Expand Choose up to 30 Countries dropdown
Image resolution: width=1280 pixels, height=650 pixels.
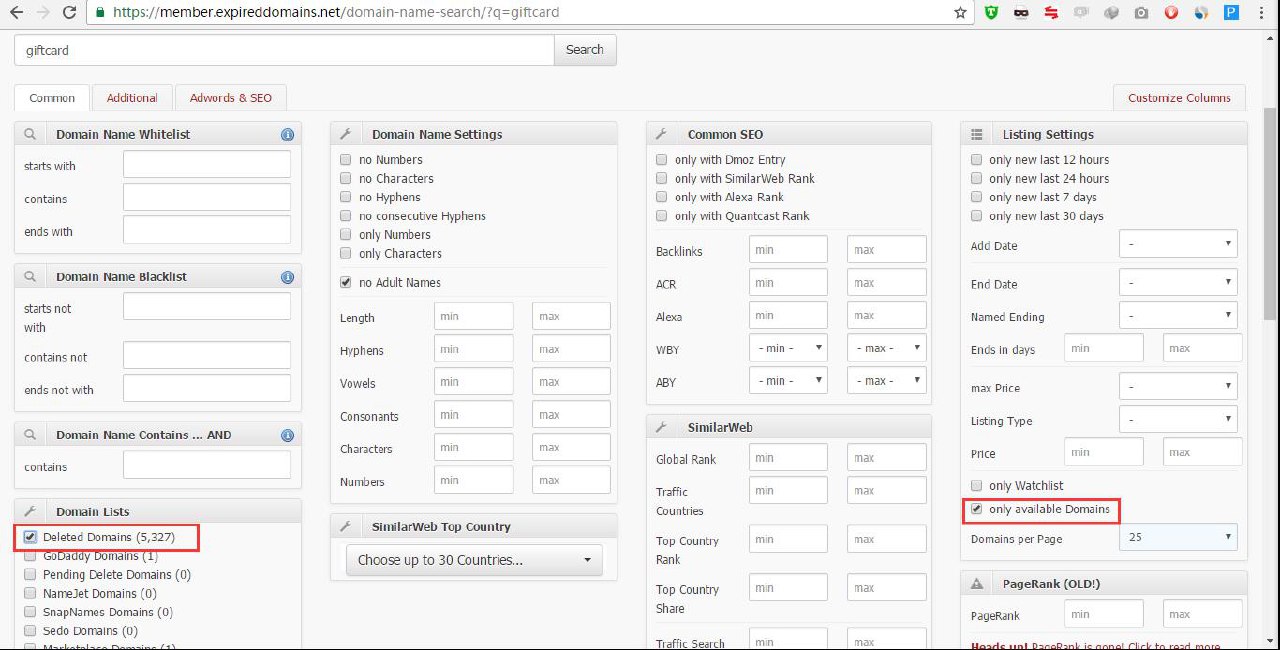[x=474, y=560]
